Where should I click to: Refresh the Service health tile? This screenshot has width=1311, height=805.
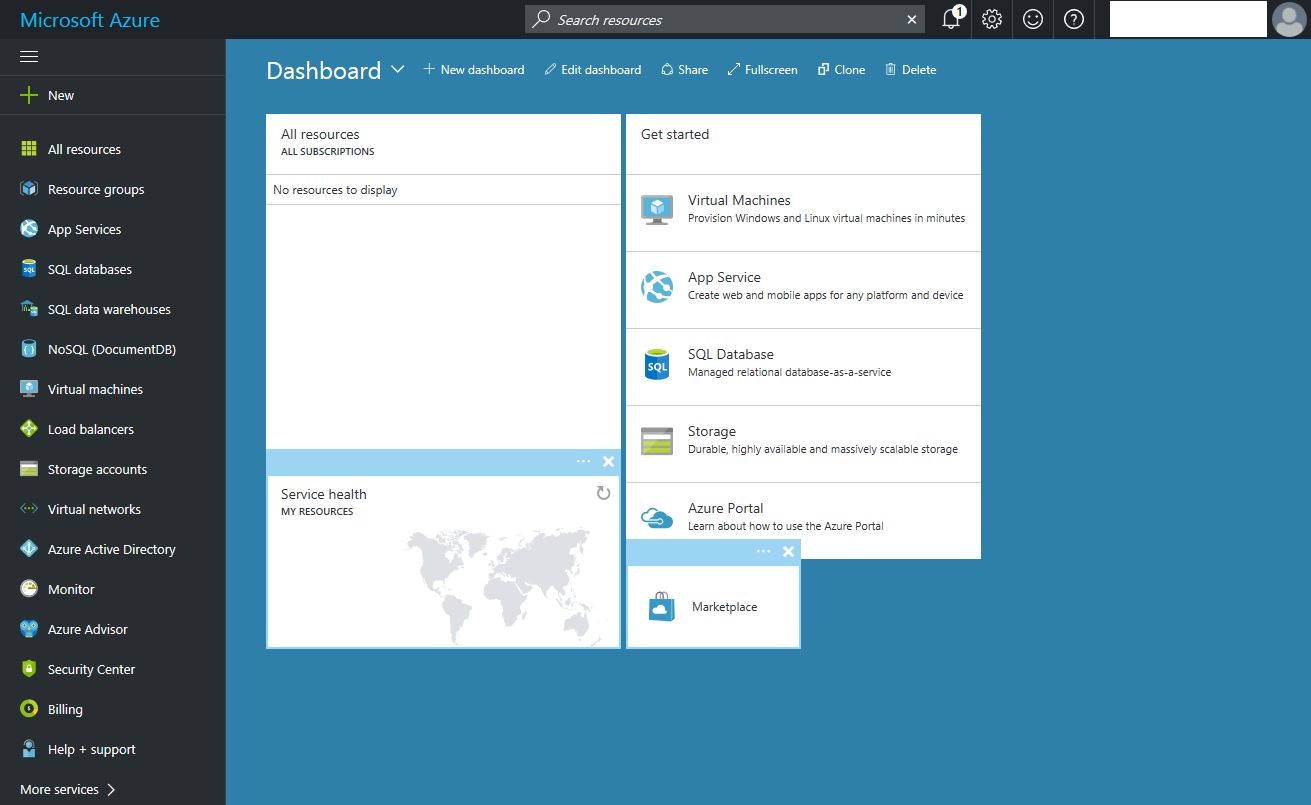tap(602, 493)
